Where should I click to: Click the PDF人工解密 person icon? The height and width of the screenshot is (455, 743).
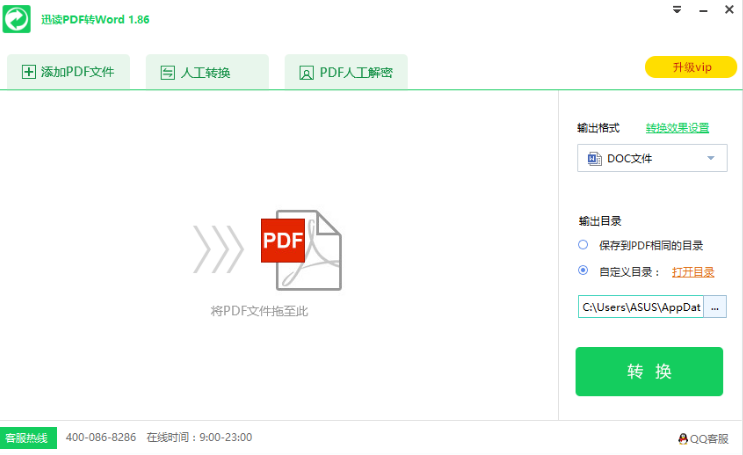(306, 73)
